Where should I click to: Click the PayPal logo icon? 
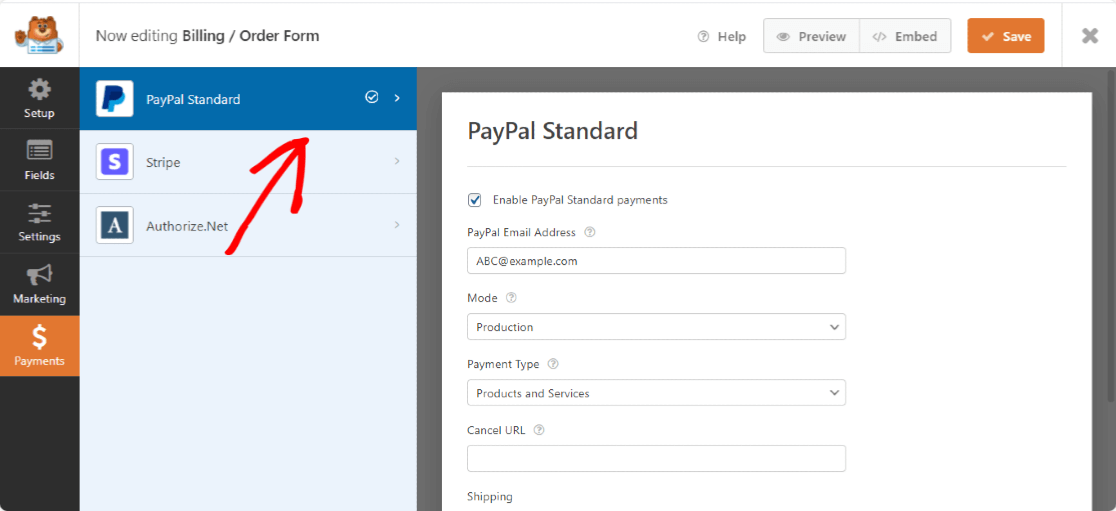[115, 99]
